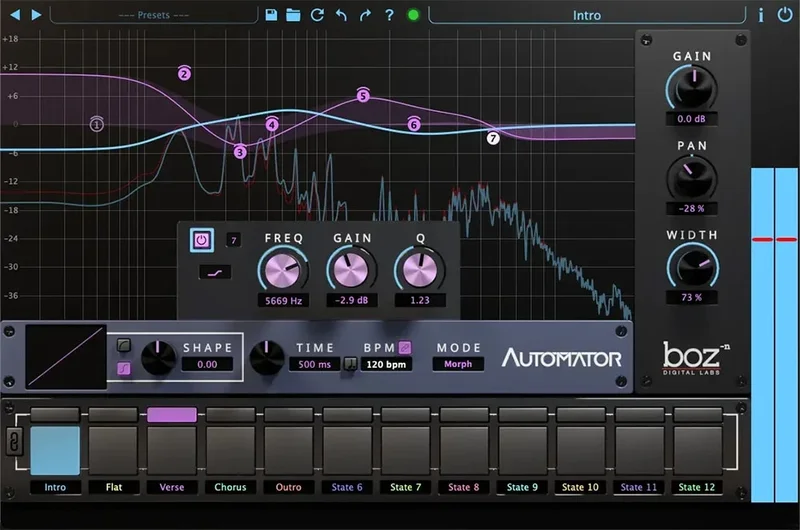Select the purple S-curve shape button

pyautogui.click(x=123, y=368)
